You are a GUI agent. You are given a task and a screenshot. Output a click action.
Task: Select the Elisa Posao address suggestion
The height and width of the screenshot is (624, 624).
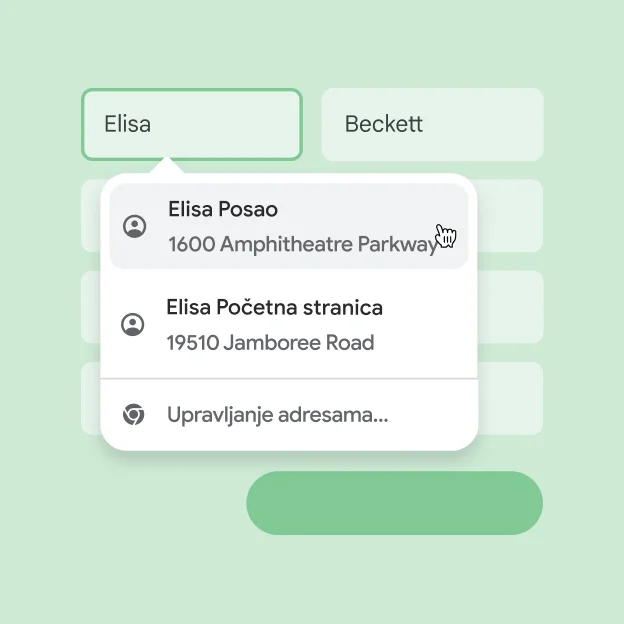[288, 227]
